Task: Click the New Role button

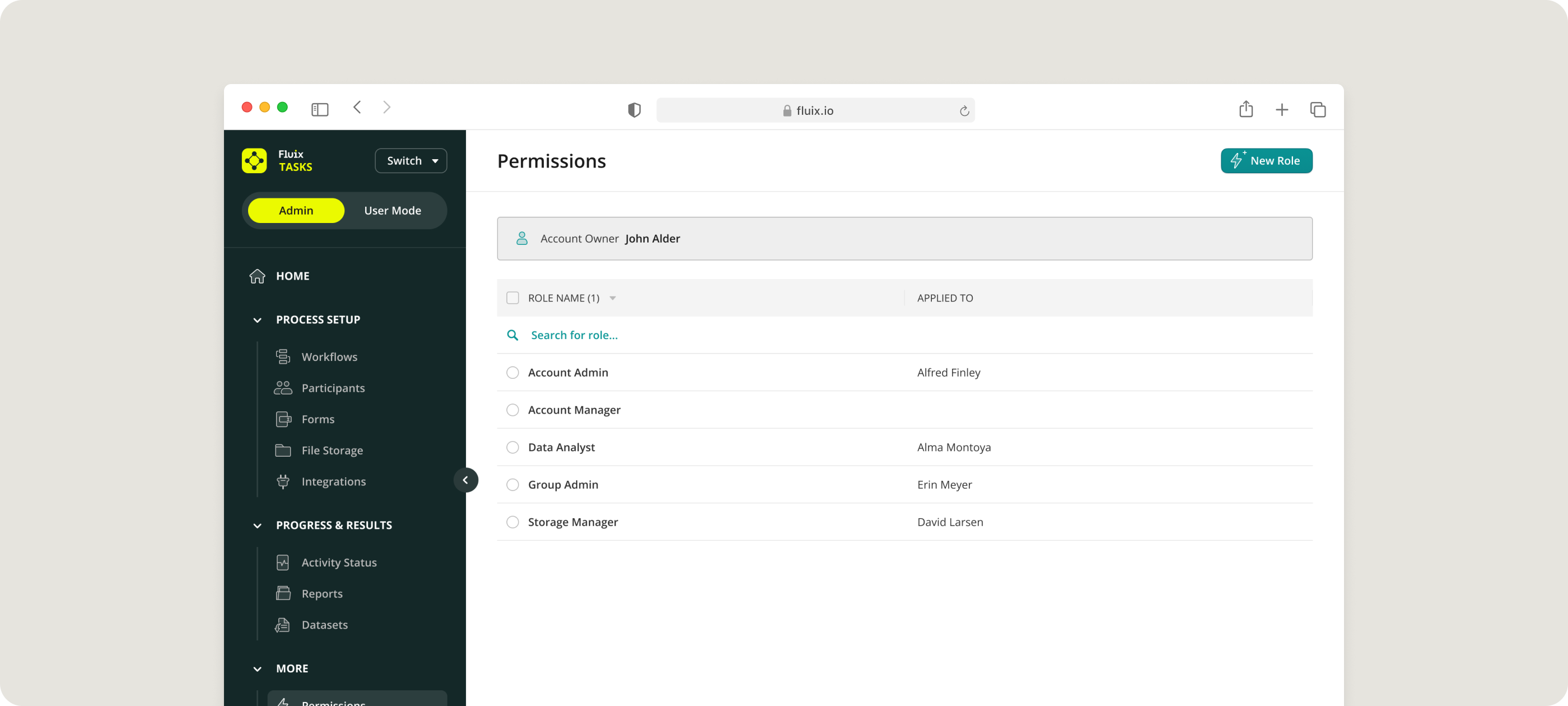Action: click(1266, 161)
